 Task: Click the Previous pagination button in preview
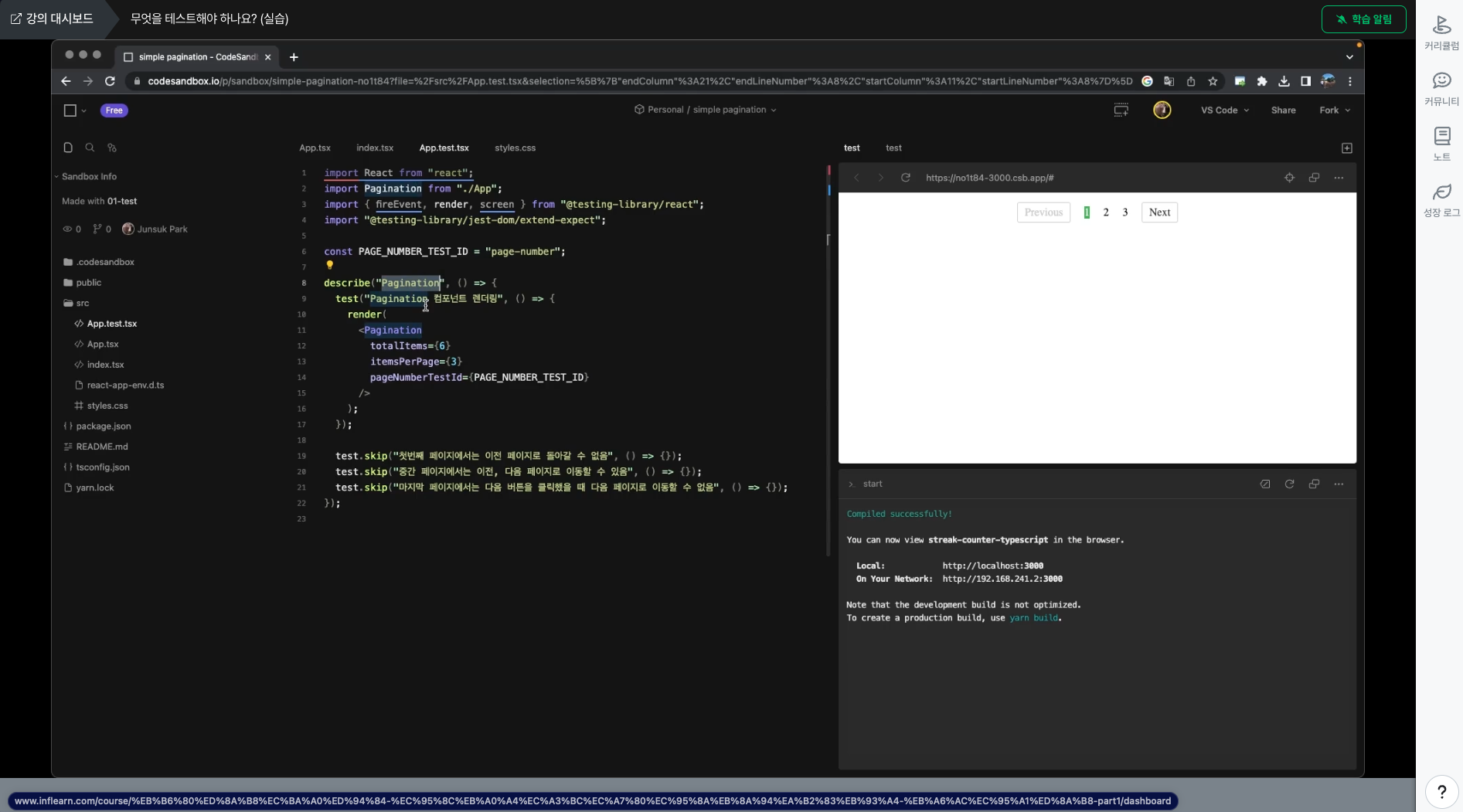[x=1043, y=212]
